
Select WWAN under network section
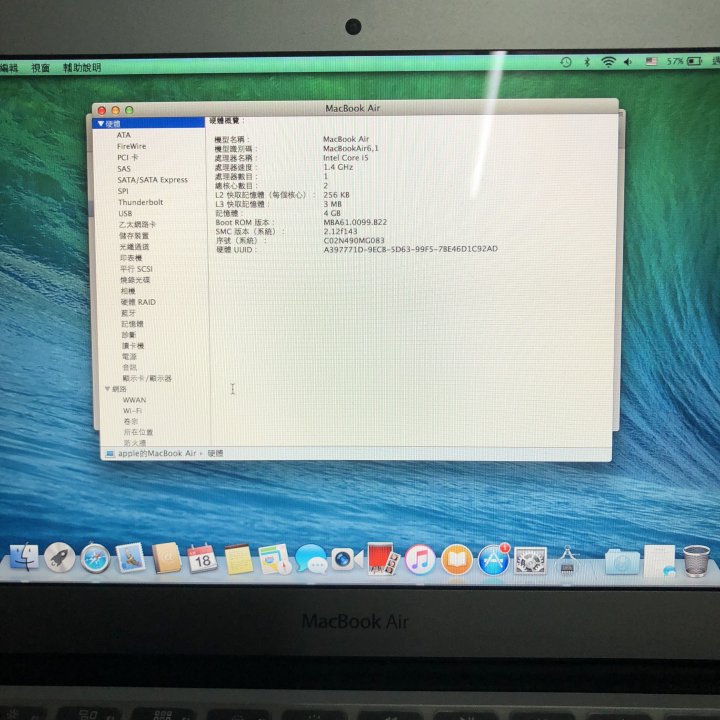pos(134,400)
